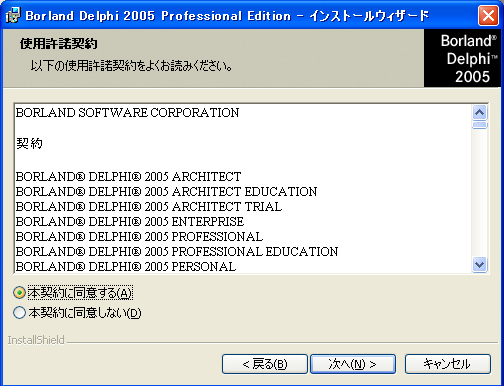Image resolution: width=504 pixels, height=386 pixels.
Task: Click the '次へ(N) >' next button
Action: click(353, 364)
